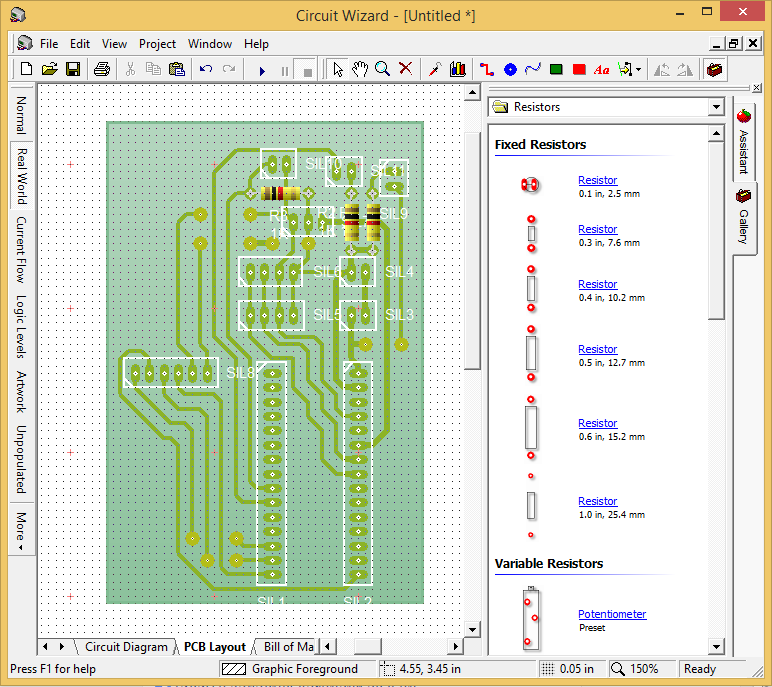This screenshot has width=772, height=687.
Task: Select the probe tool
Action: [435, 69]
